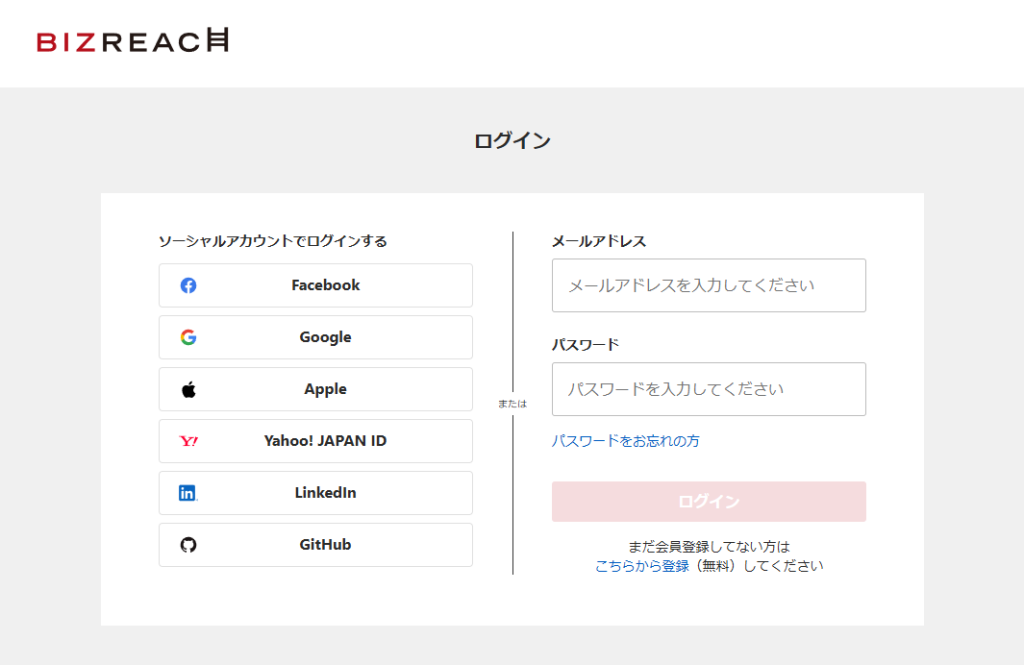Screen dimensions: 1024x665
Task: Open こちらから登録 registration link
Action: coord(642,566)
